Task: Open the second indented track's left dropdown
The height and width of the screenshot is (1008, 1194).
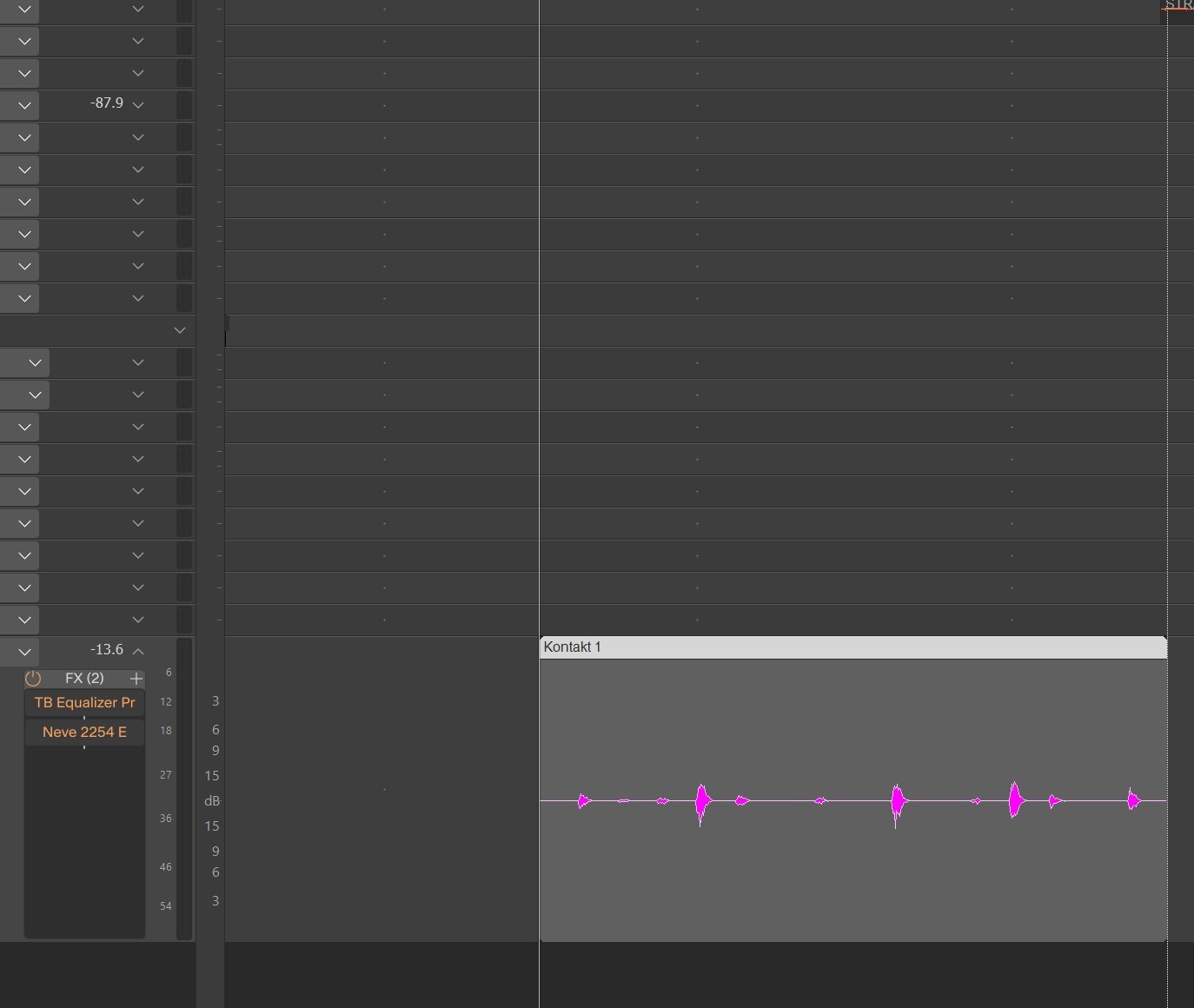Action: [35, 395]
